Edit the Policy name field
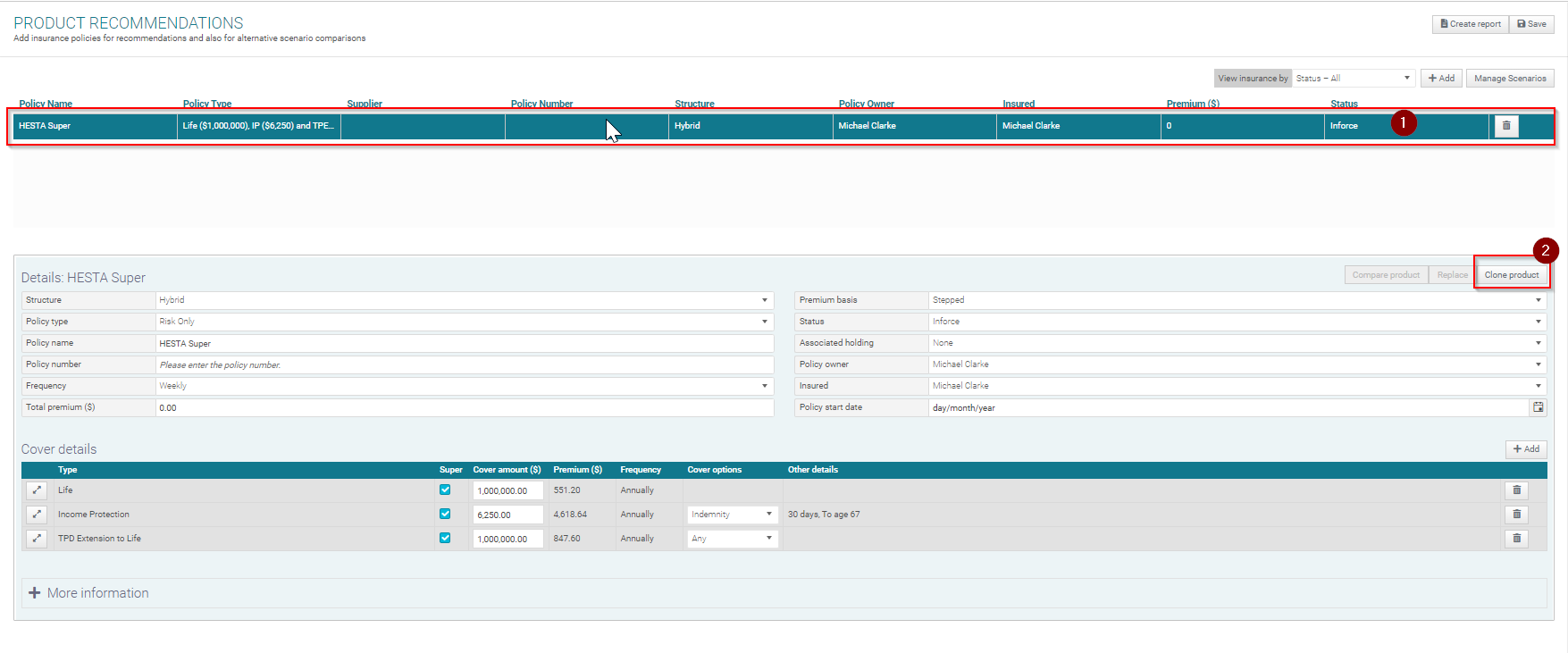This screenshot has width=1568, height=653. pyautogui.click(x=465, y=343)
